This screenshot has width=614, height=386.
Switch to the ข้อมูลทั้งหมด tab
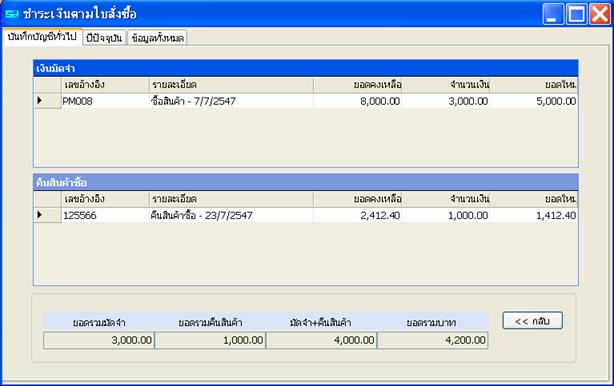click(157, 38)
